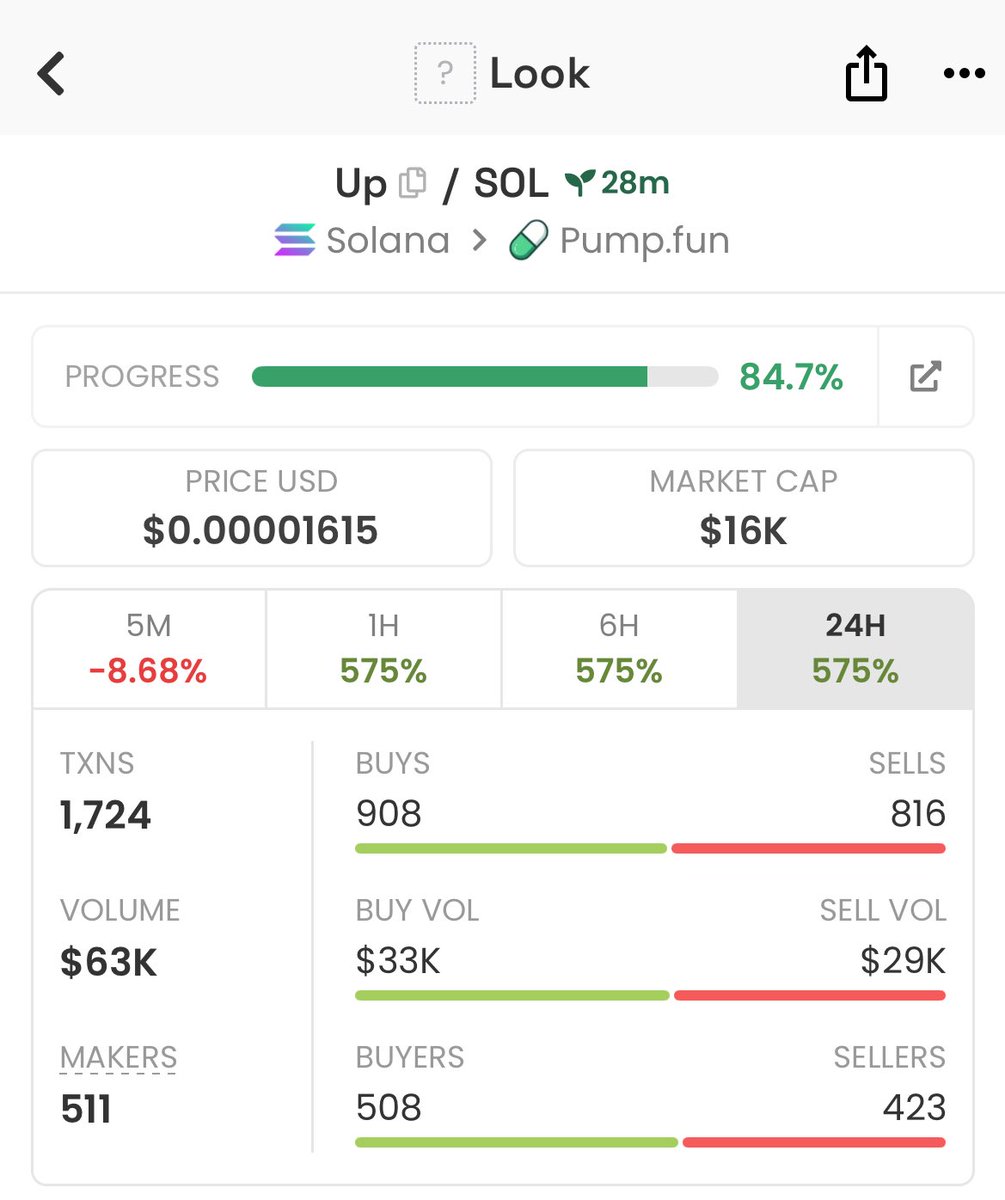
Task: Go back with the left chevron arrow
Action: (51, 74)
